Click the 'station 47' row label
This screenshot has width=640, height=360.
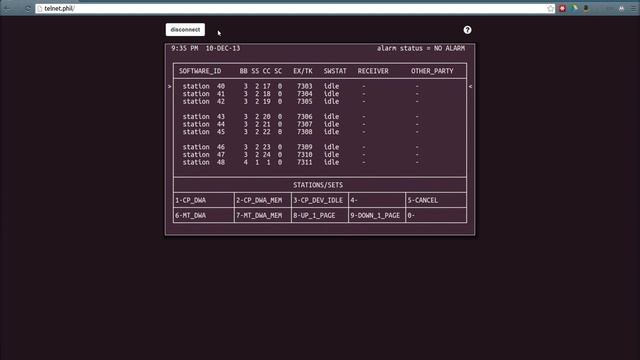(204, 155)
